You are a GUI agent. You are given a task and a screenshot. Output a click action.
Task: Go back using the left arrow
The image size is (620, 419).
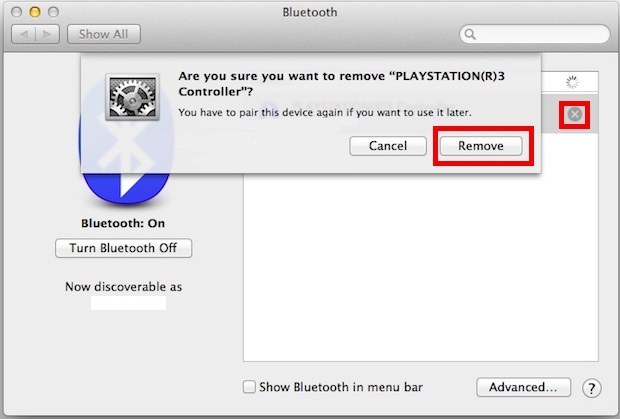coord(24,34)
